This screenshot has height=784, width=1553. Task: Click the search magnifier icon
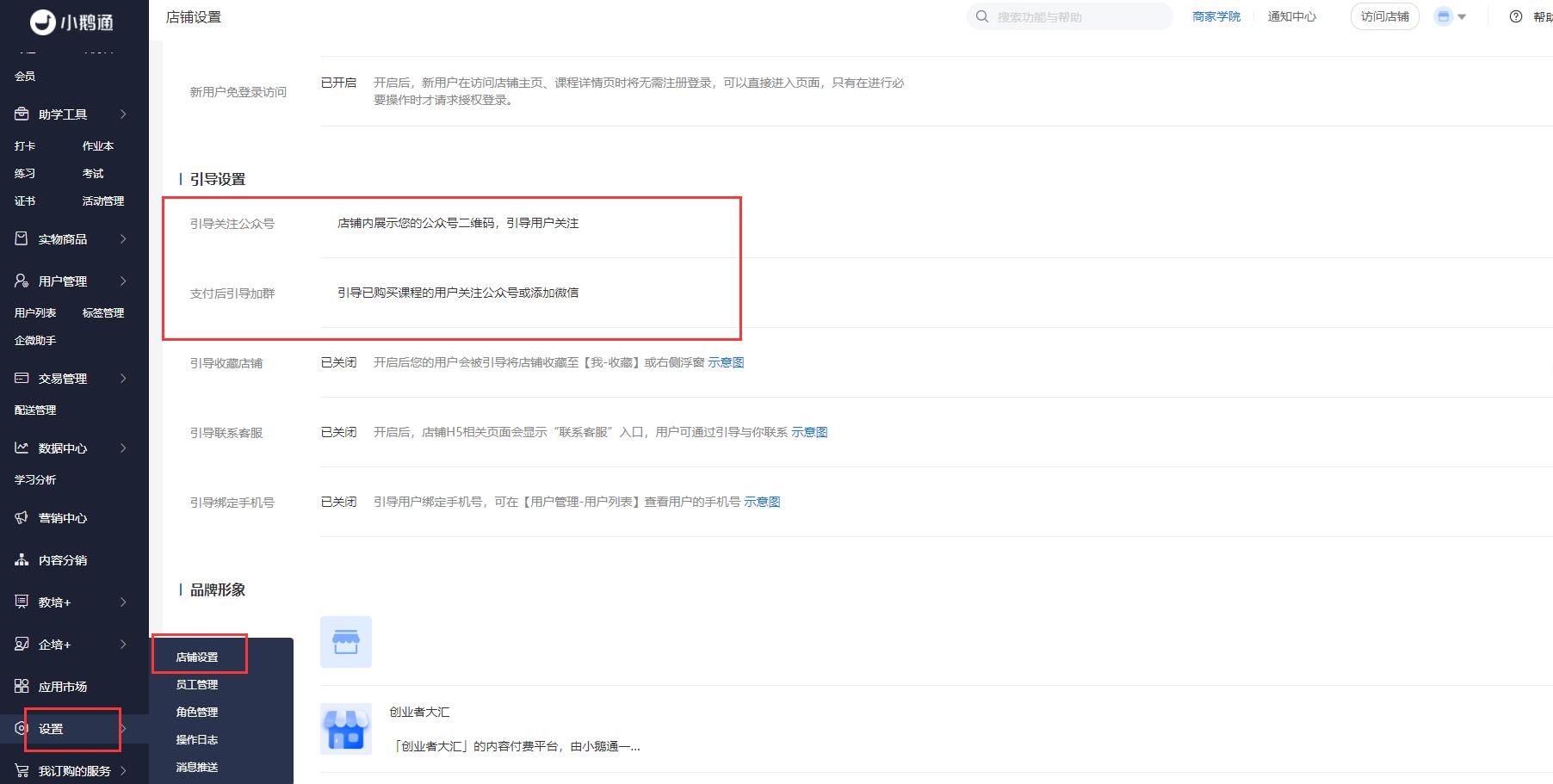click(x=982, y=17)
